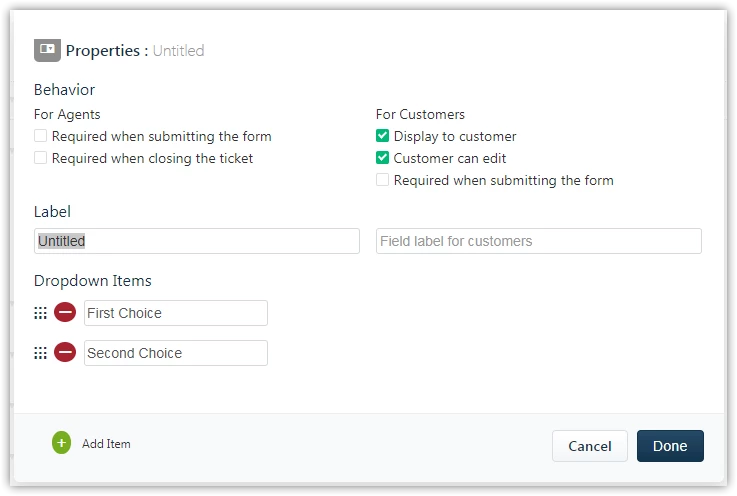Remove the First Choice dropdown item
Screen dimensions: 737x496
click(x=65, y=312)
